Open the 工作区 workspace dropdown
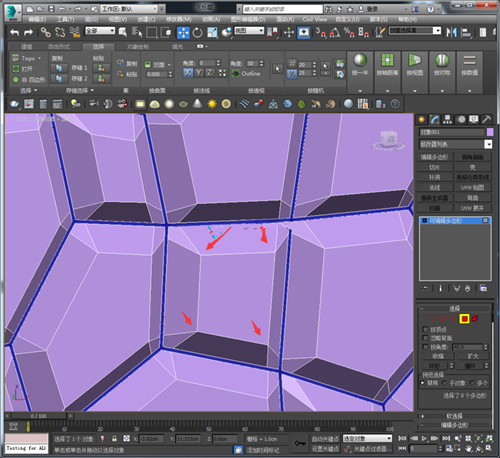Image resolution: width=500 pixels, height=458 pixels. 129,9
